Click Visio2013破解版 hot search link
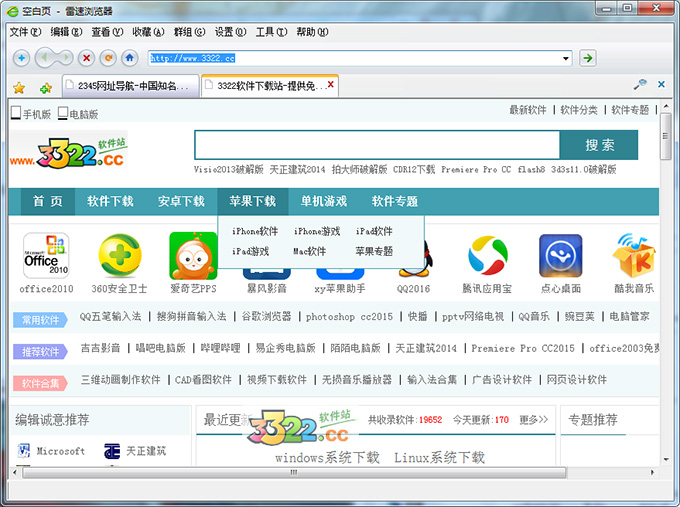The image size is (680, 507). [229, 169]
